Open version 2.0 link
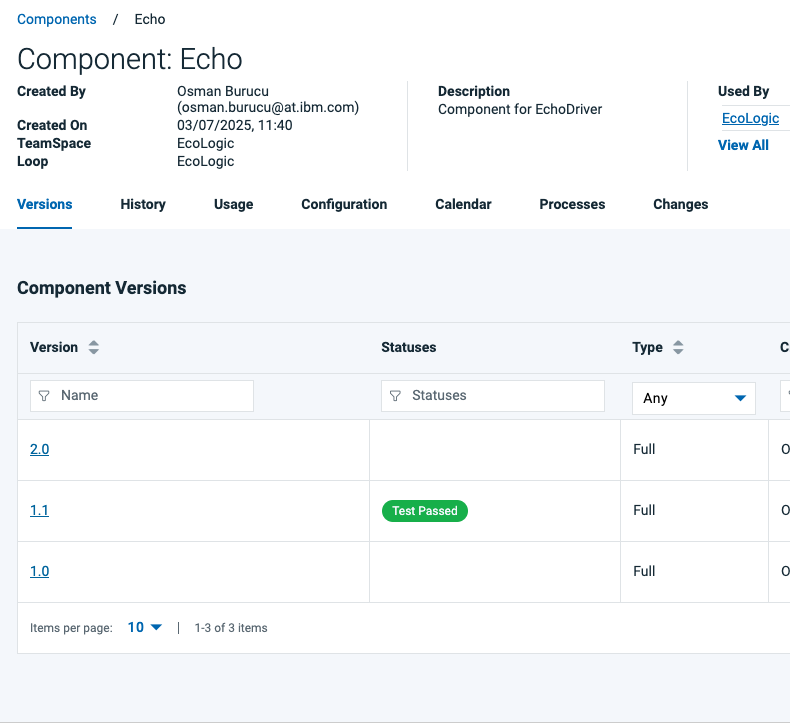790x723 pixels. click(x=39, y=449)
